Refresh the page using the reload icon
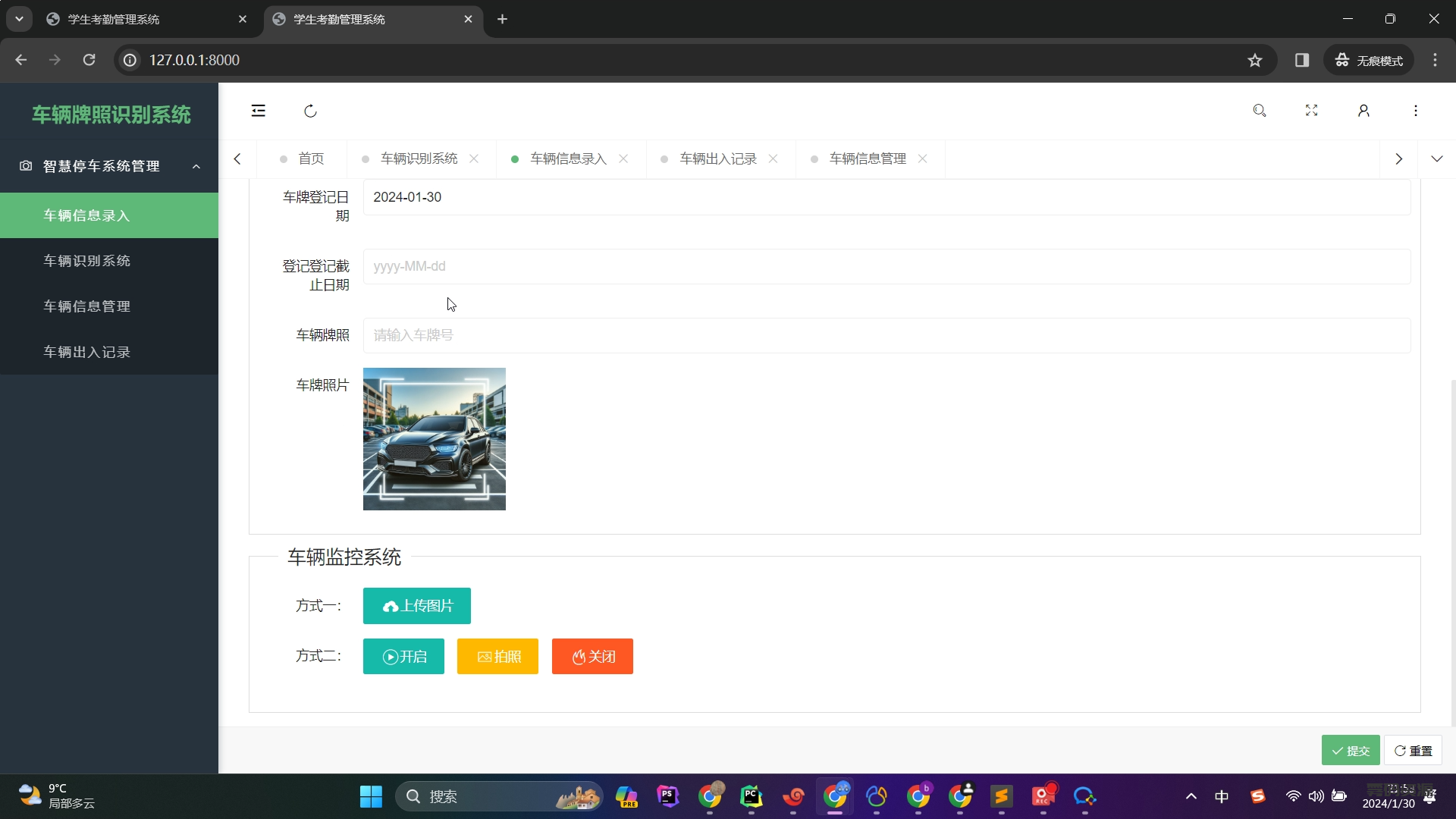This screenshot has height=819, width=1456. click(310, 110)
